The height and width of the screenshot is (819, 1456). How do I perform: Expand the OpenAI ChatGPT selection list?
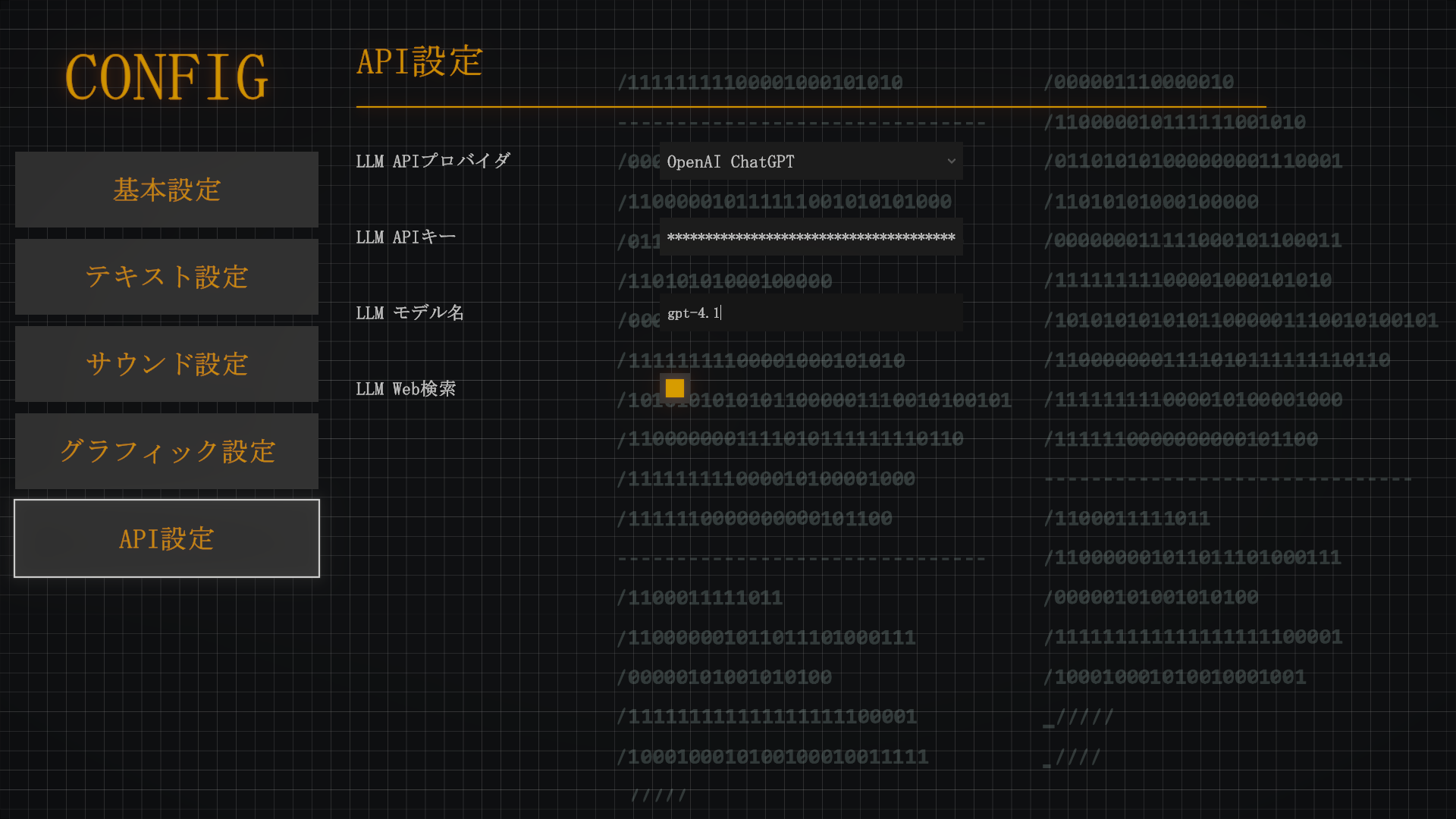pos(810,161)
